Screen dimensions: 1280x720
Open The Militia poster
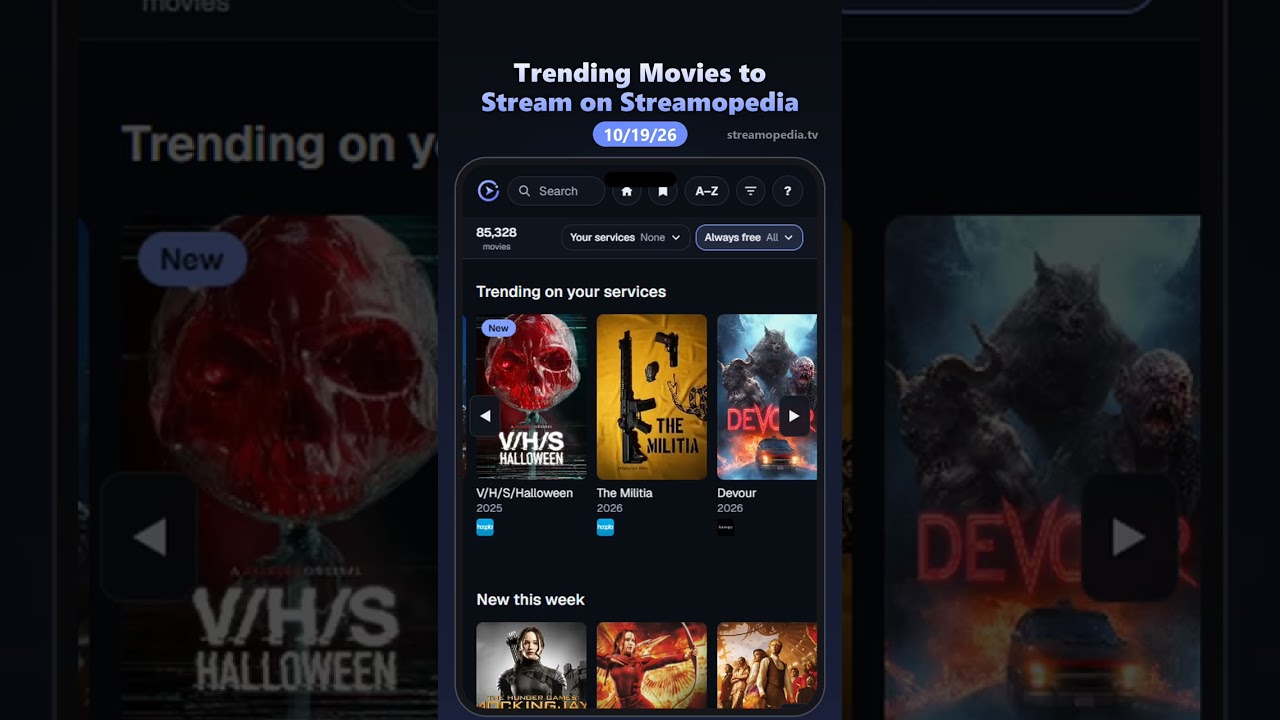pos(652,397)
